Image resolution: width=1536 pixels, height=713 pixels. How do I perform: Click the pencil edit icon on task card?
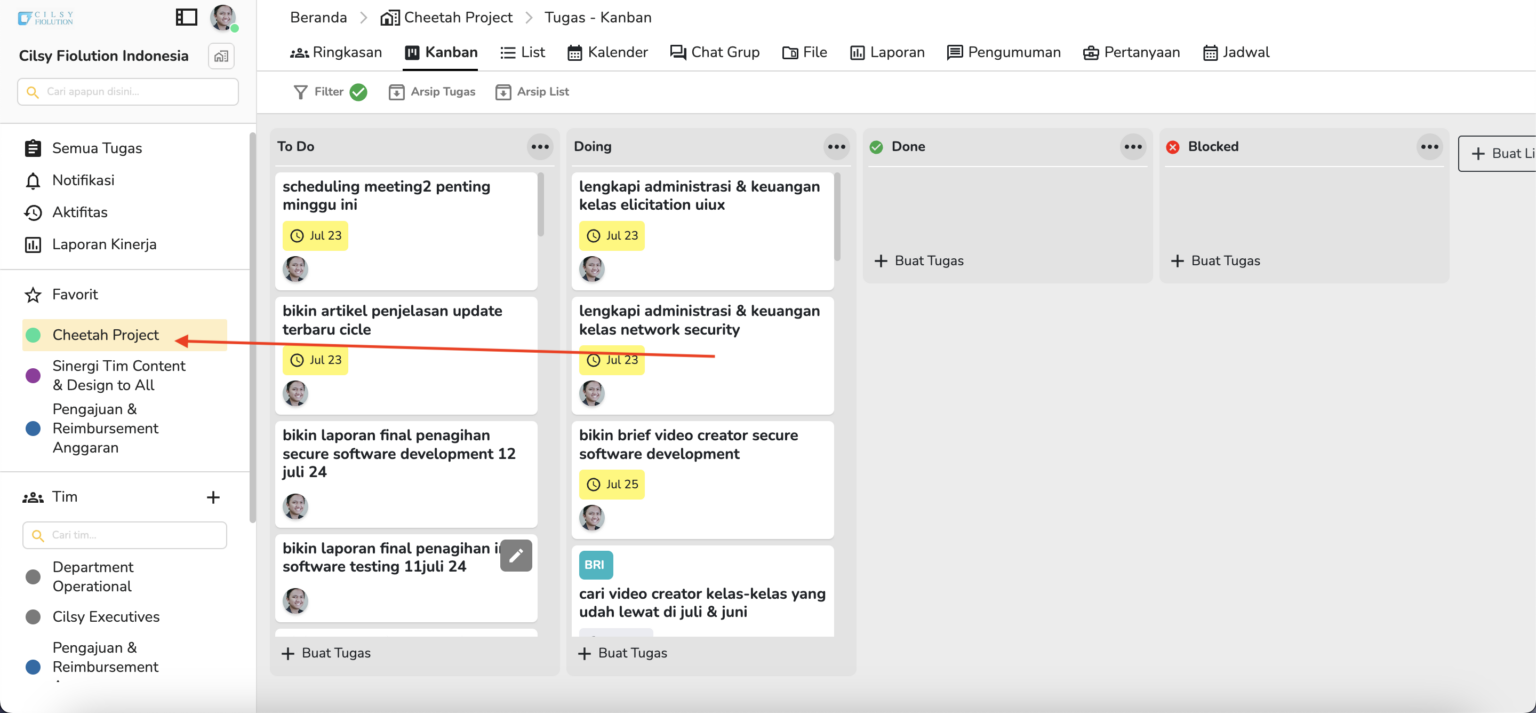click(x=516, y=555)
